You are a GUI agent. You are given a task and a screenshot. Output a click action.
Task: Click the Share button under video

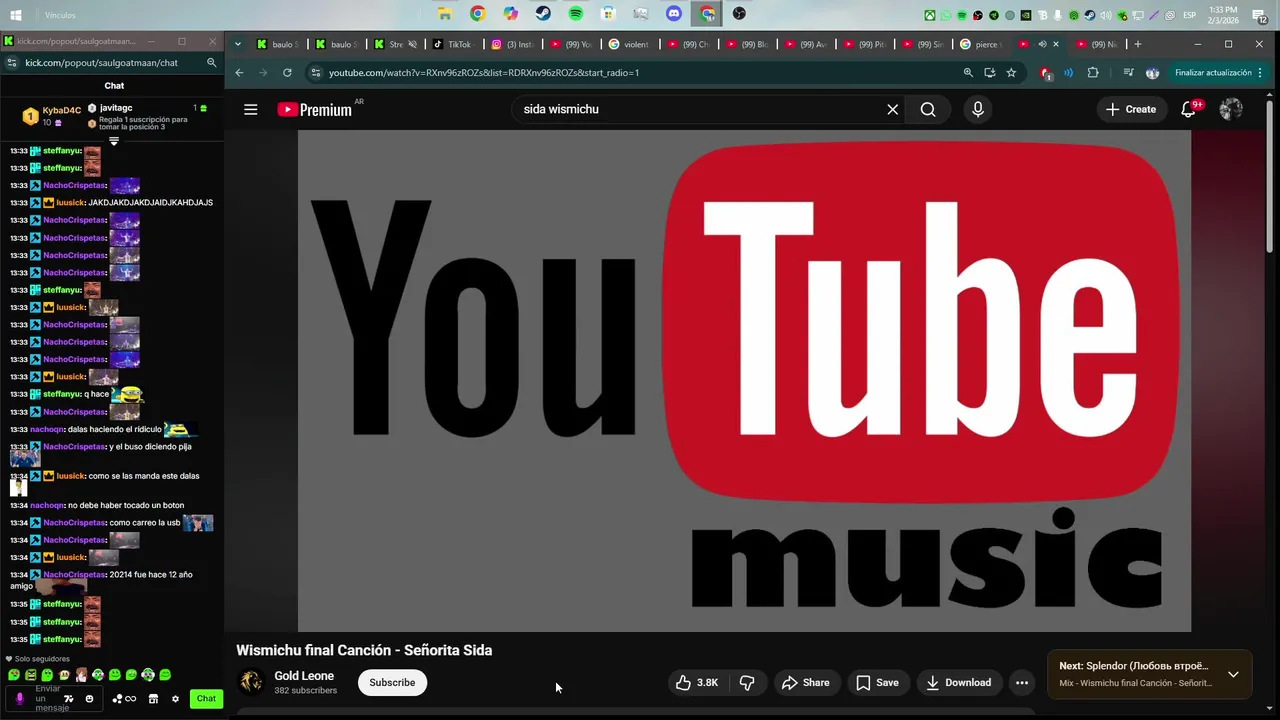click(x=806, y=683)
